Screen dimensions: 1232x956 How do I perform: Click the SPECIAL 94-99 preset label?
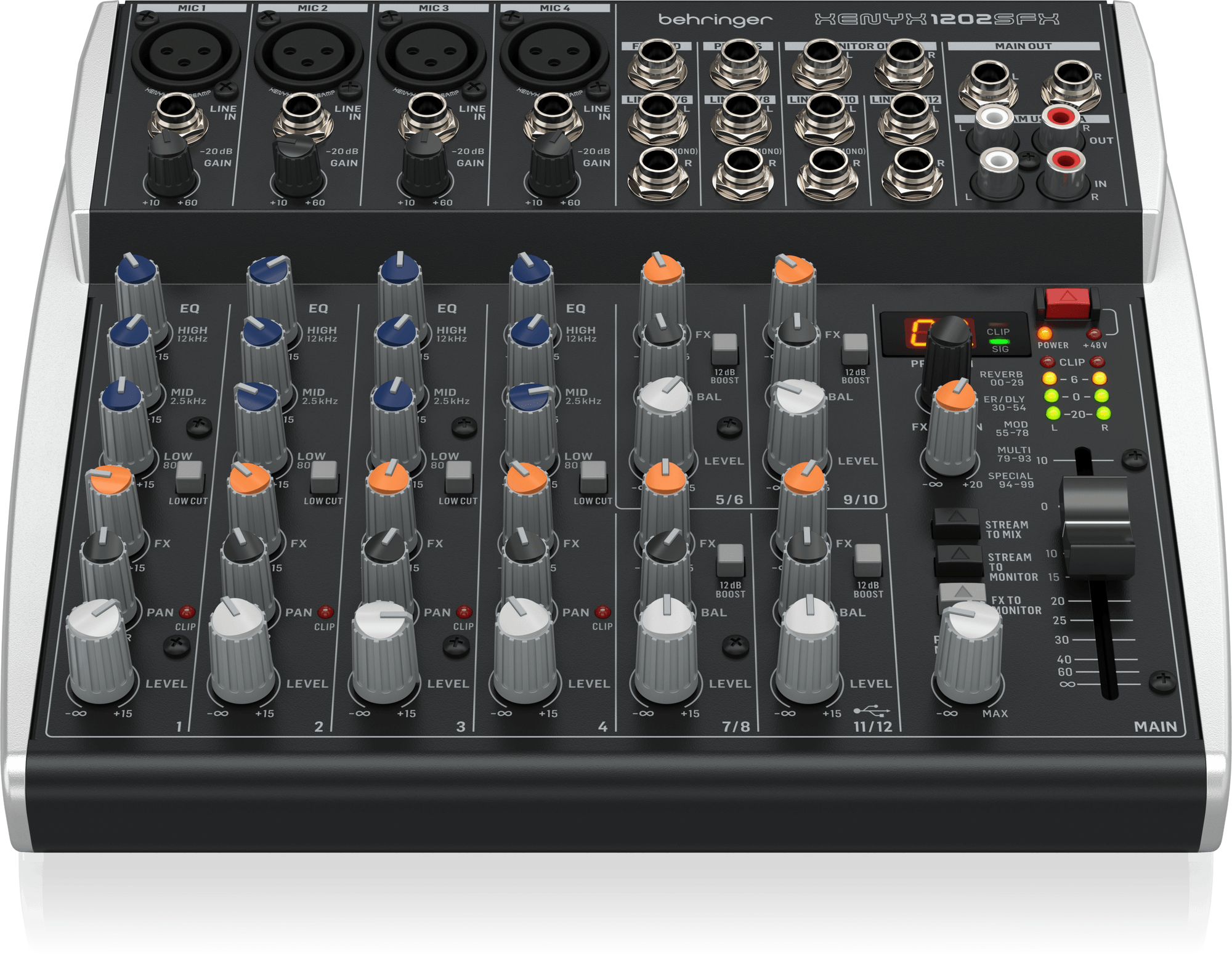click(x=1010, y=480)
